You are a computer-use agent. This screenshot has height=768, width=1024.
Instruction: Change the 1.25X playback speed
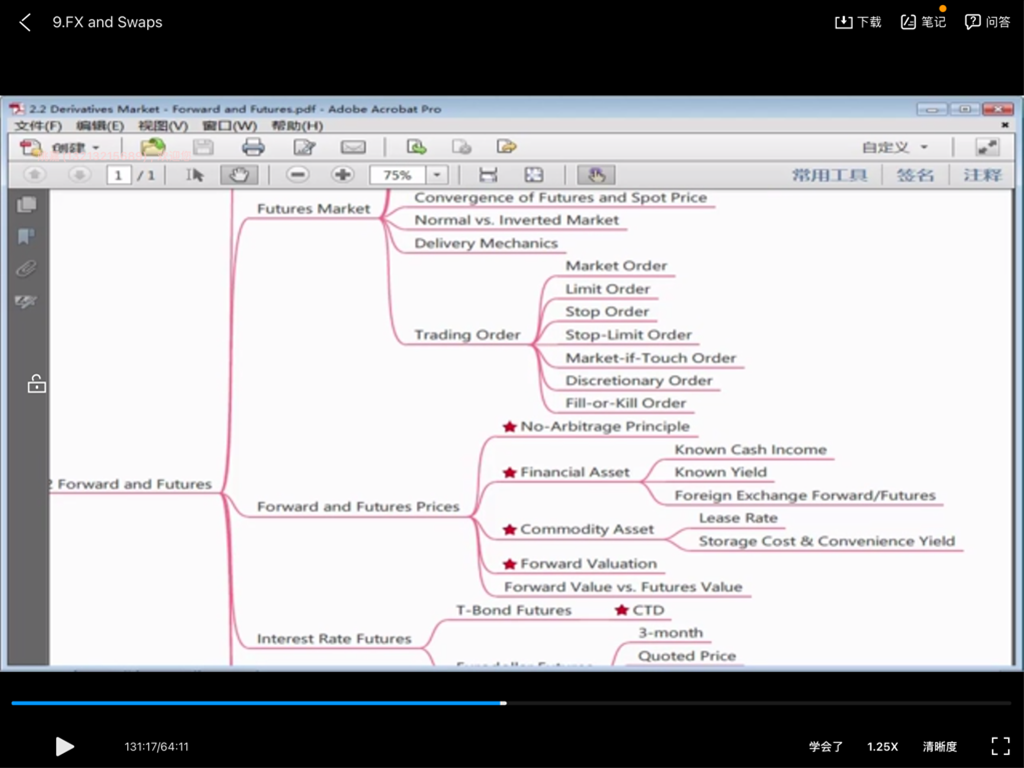(x=882, y=746)
